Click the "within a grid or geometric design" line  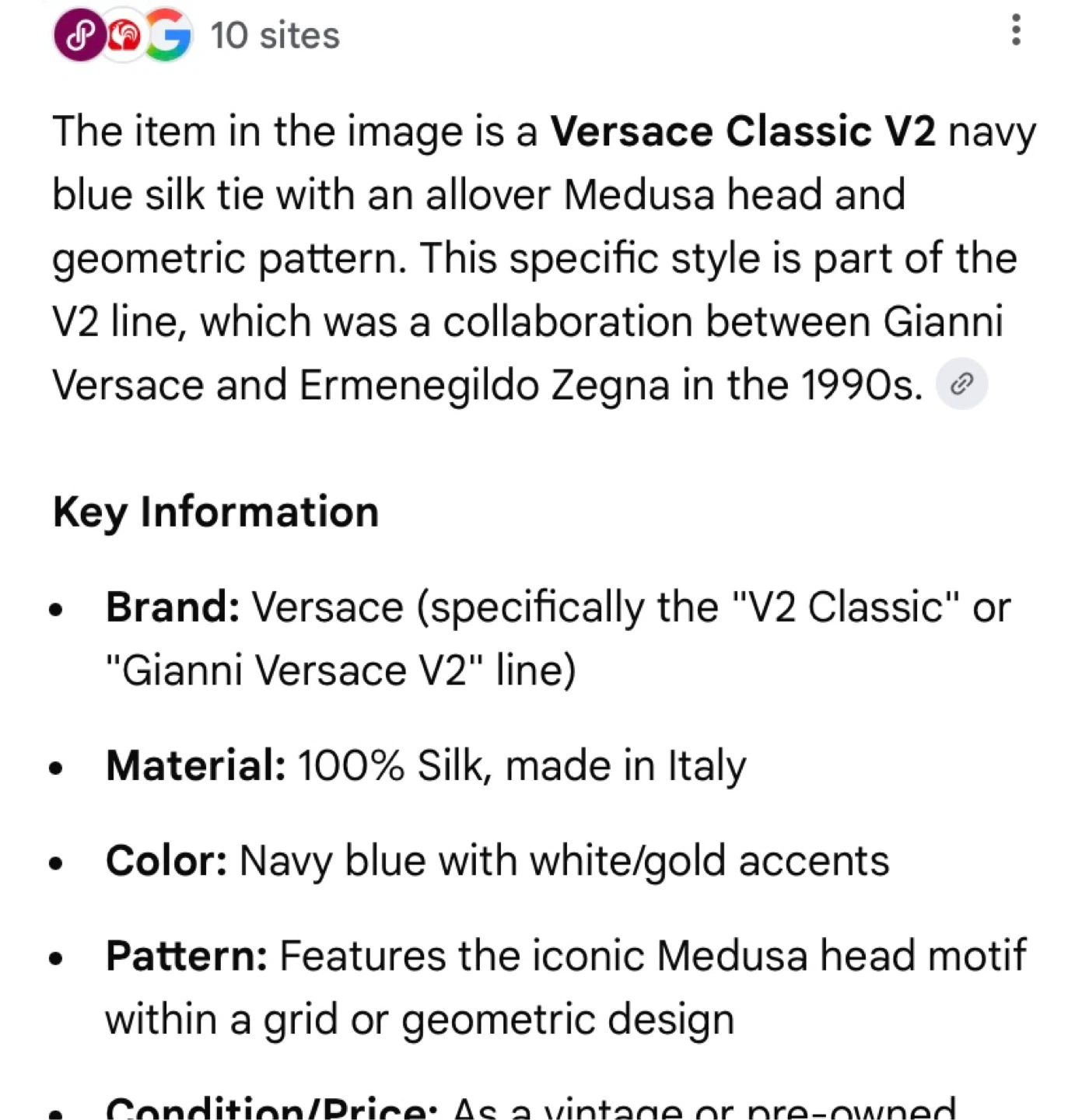420,1020
